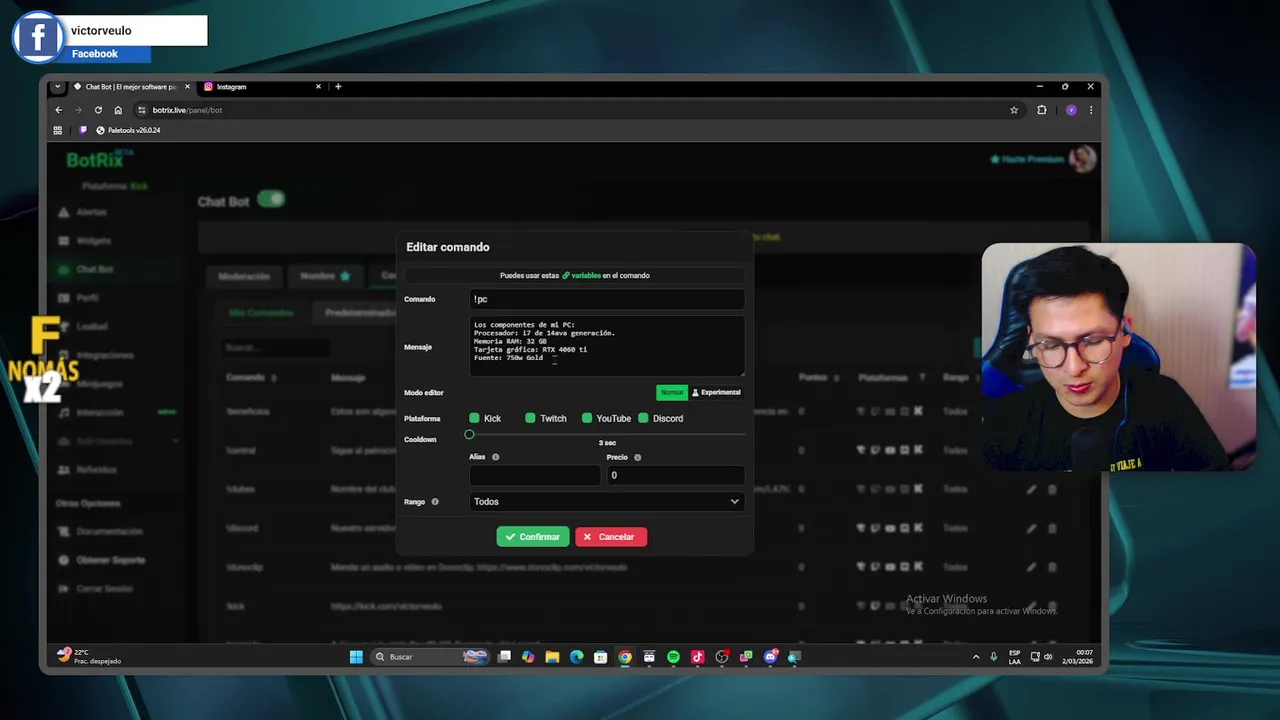Reload the botrix.live page
The width and height of the screenshot is (1280, 720).
pyautogui.click(x=98, y=110)
